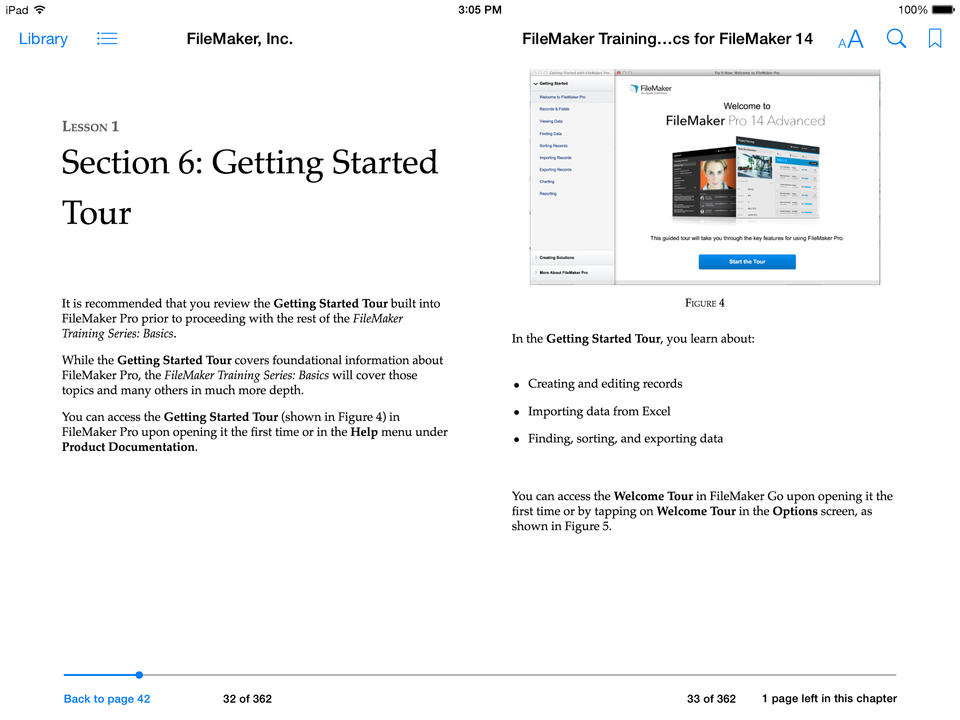Tap '1 page left in this chapter'

[830, 699]
